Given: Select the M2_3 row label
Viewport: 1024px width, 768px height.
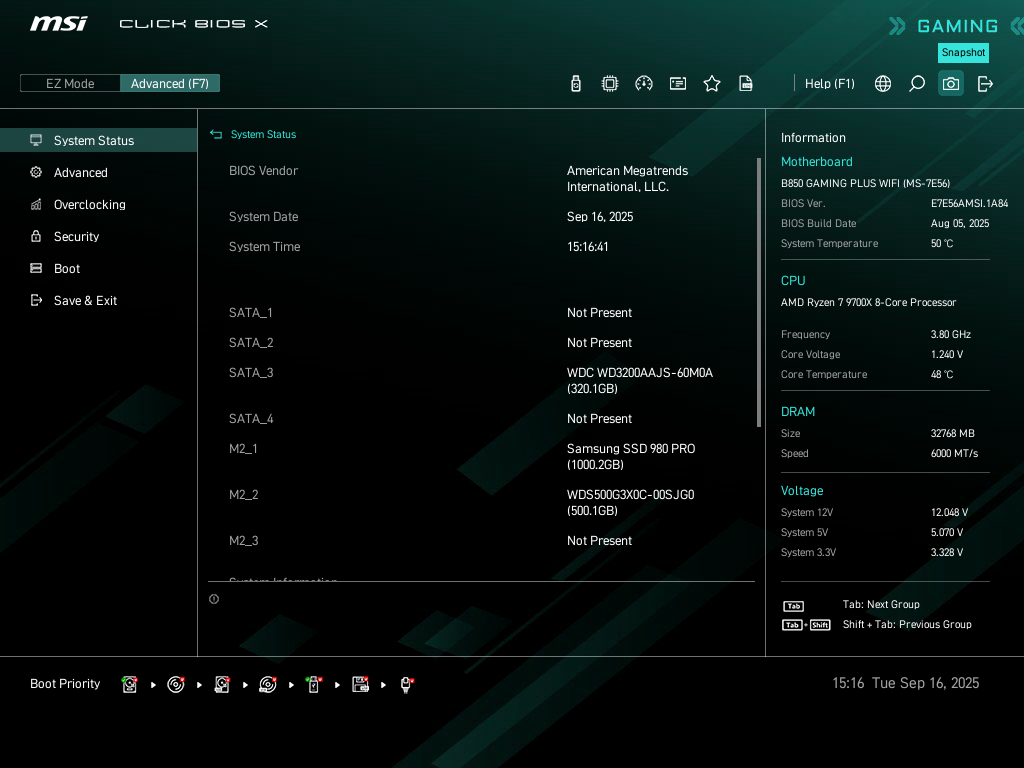Looking at the screenshot, I should point(244,541).
